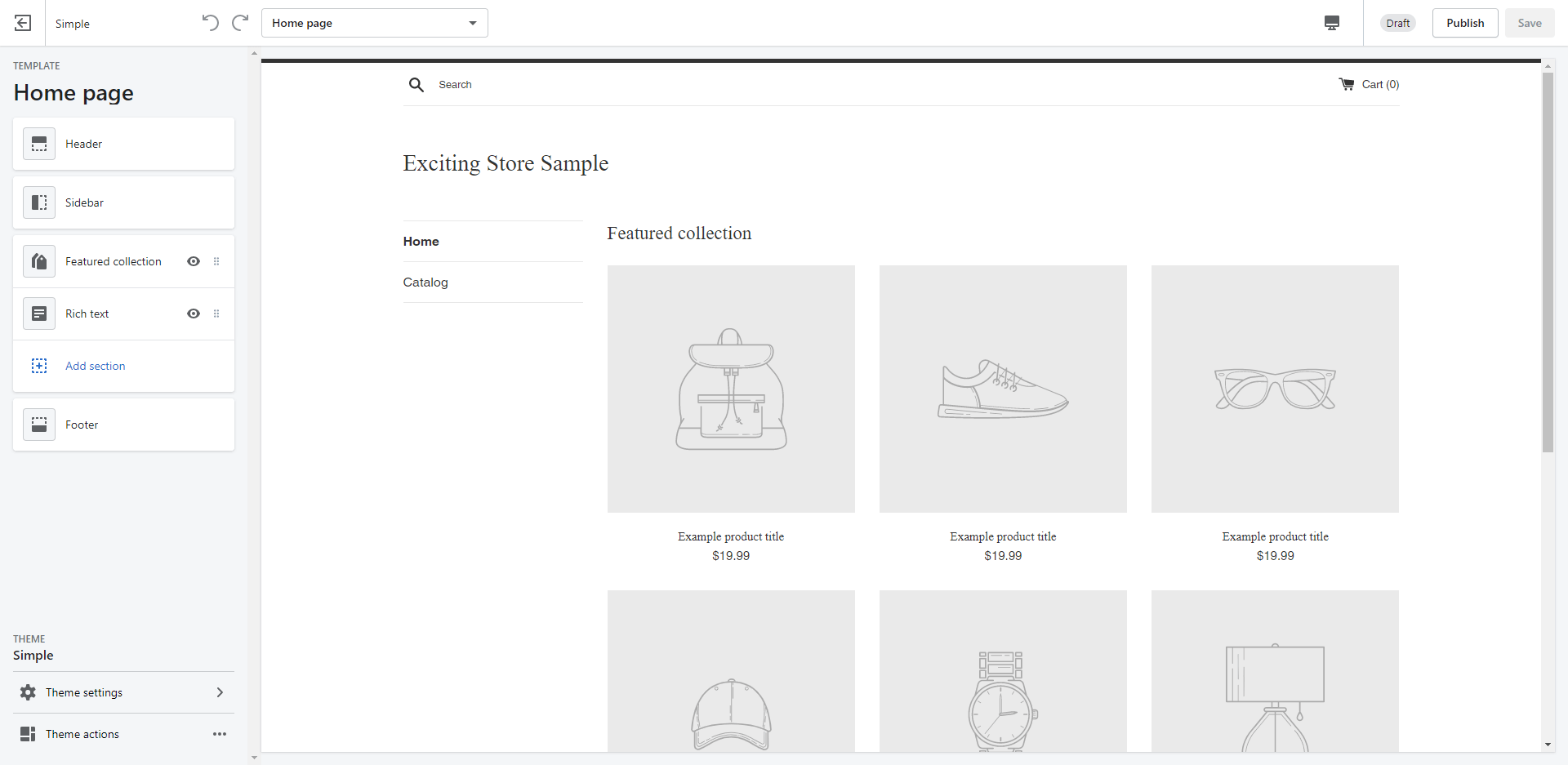
Task: Click the Rich text section icon
Action: (x=38, y=314)
